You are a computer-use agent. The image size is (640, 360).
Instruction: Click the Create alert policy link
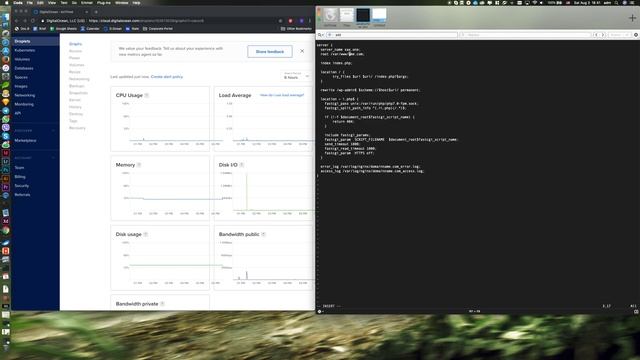point(167,77)
